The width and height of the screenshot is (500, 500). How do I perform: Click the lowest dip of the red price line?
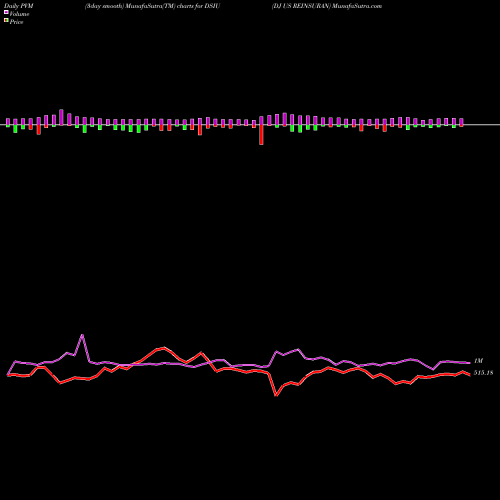pyautogui.click(x=276, y=395)
